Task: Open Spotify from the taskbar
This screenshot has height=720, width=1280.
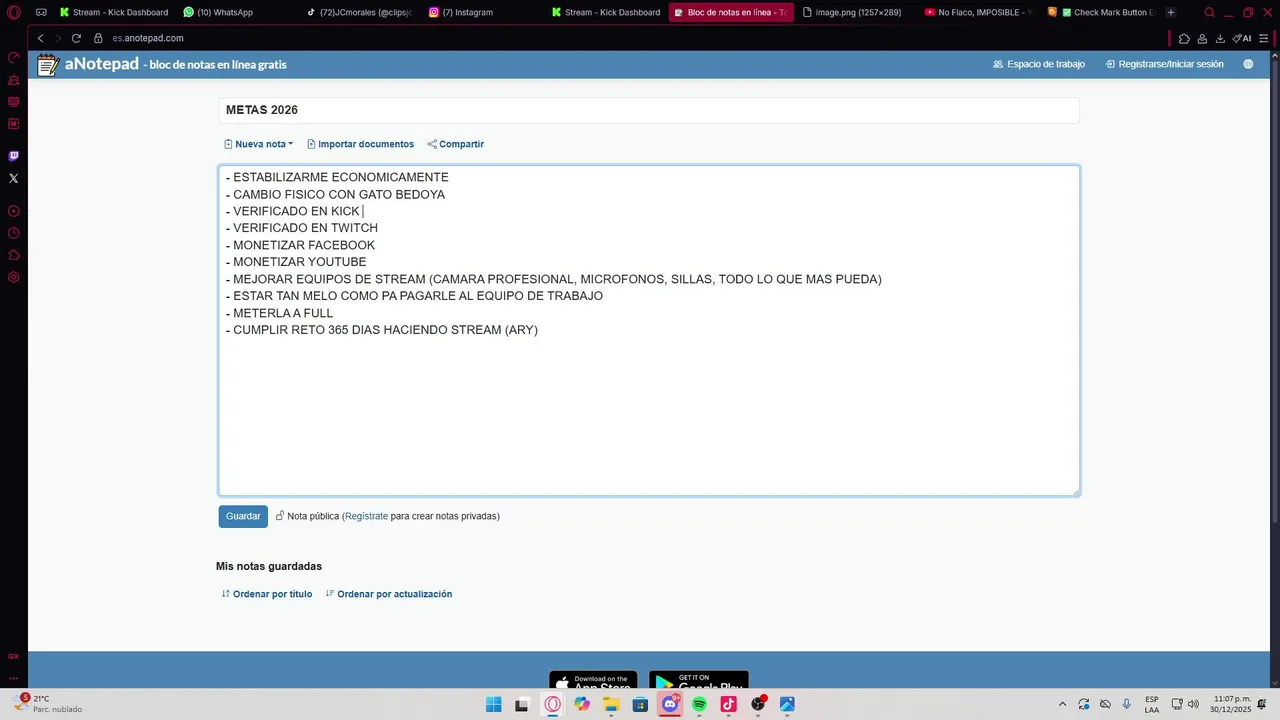Action: point(699,704)
